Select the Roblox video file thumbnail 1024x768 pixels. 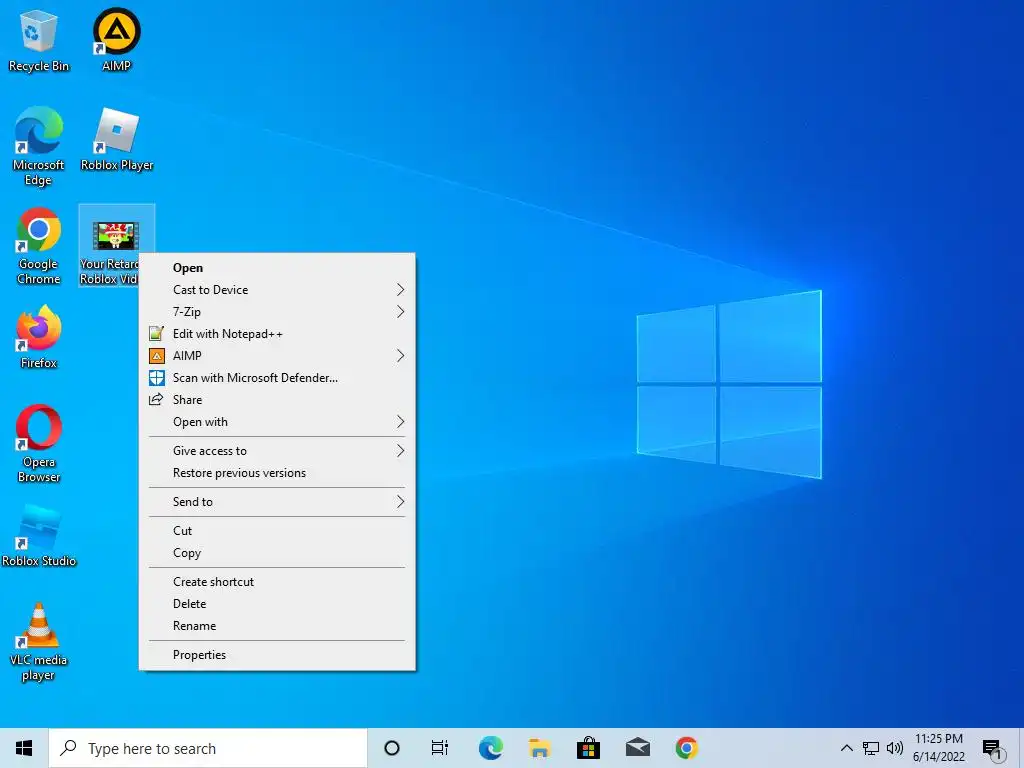(115, 236)
